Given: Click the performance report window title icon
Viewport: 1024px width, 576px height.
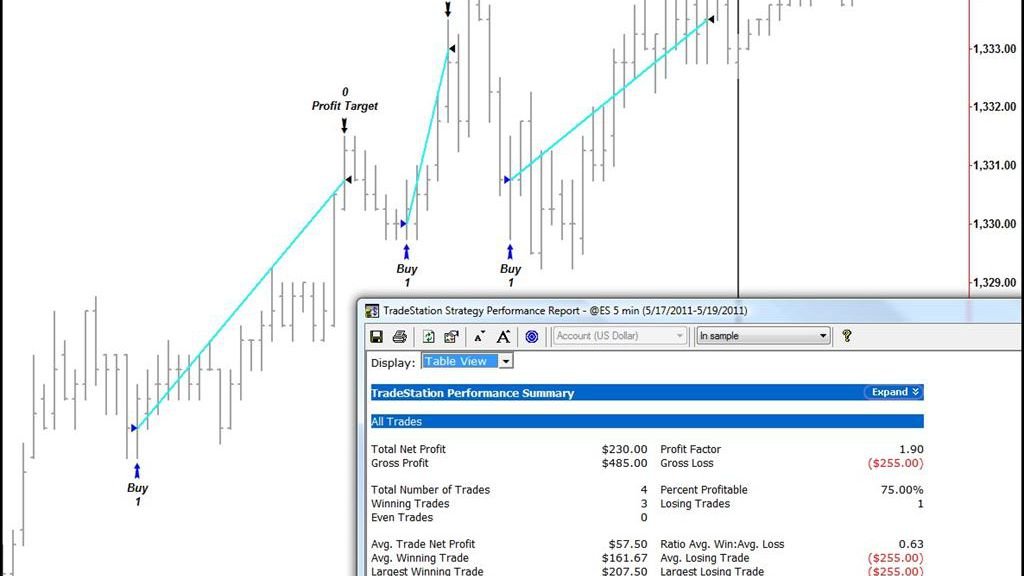Looking at the screenshot, I should (372, 311).
